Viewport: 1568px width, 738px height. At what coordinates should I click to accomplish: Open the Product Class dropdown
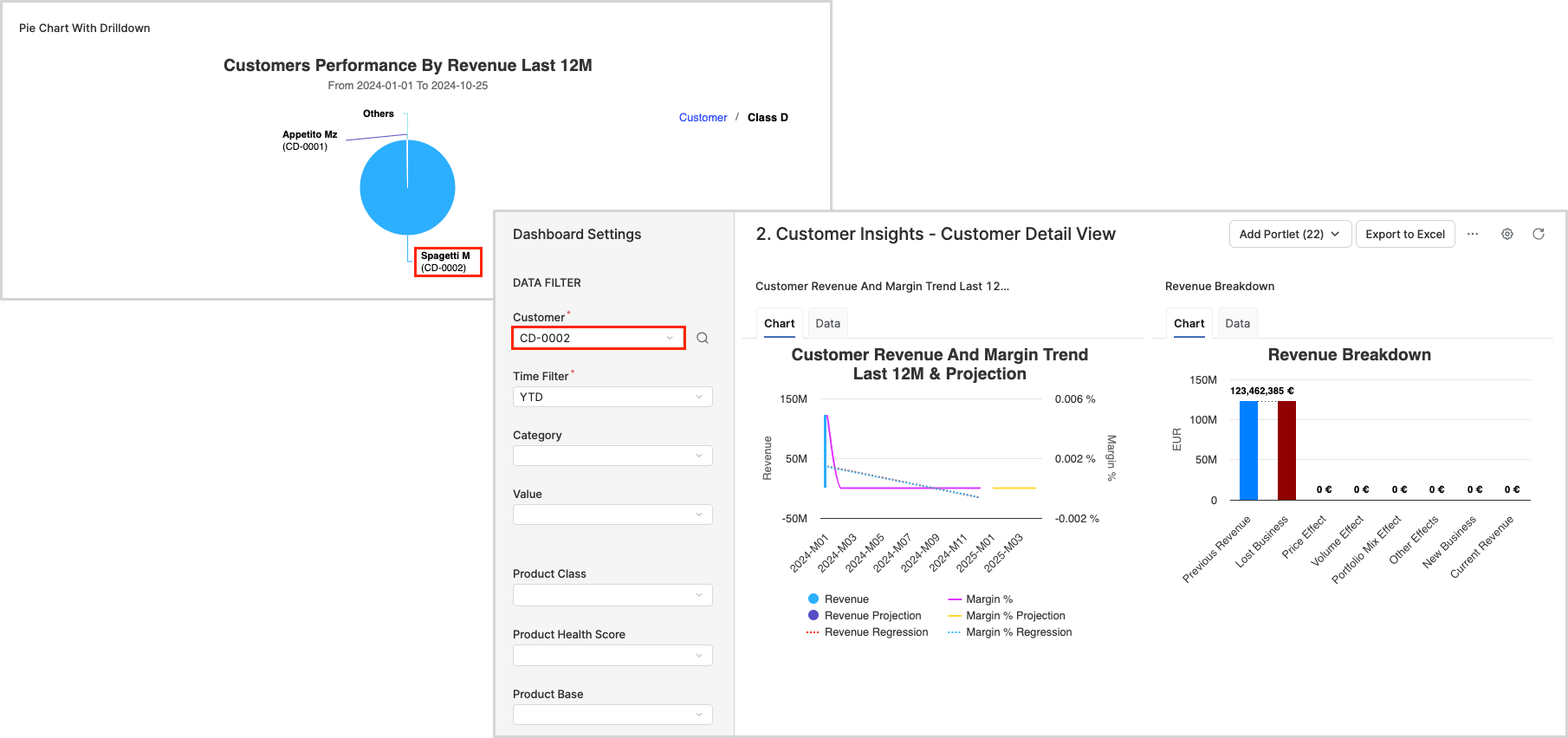(612, 595)
